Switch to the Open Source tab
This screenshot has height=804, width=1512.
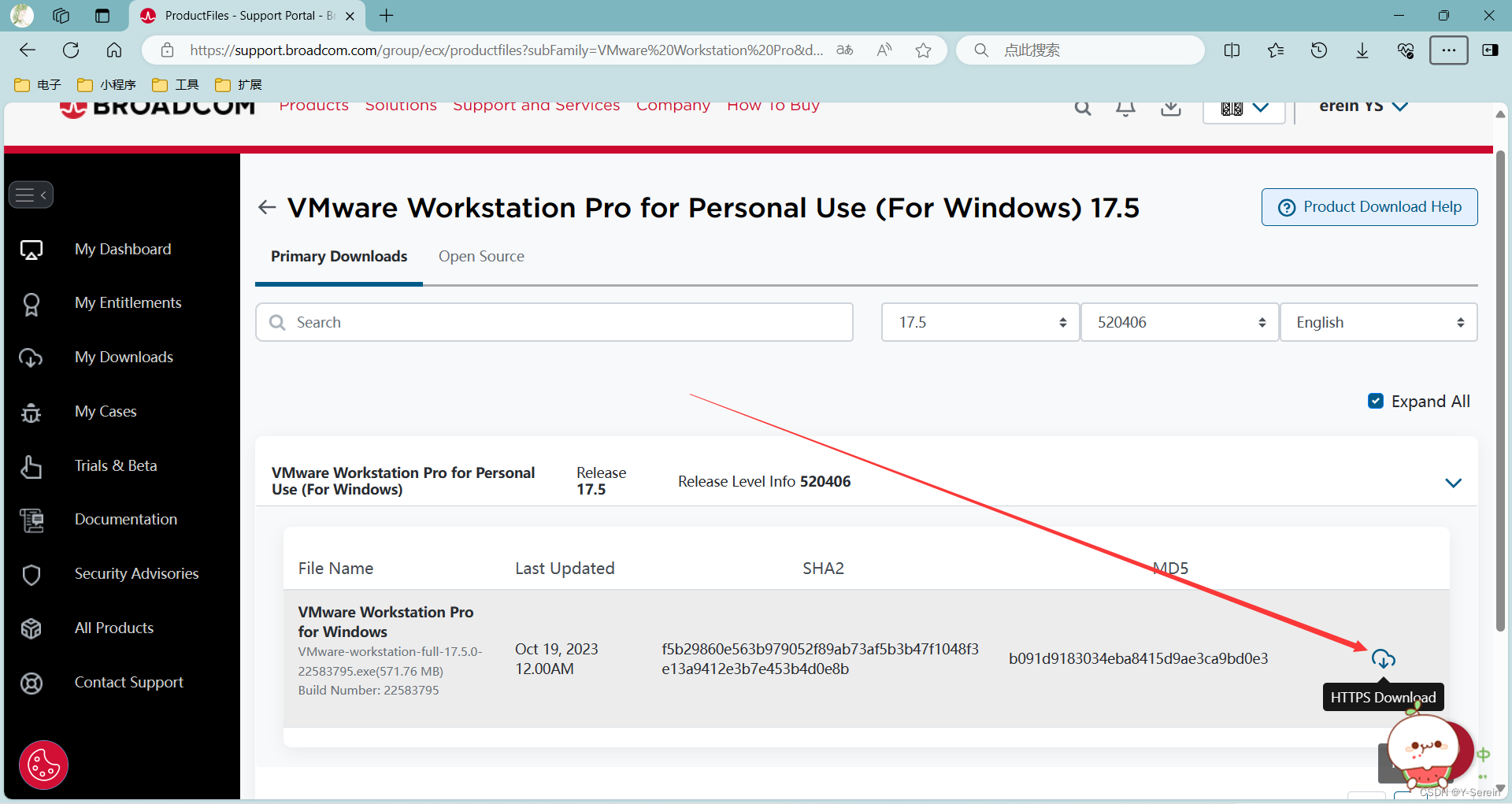(481, 256)
